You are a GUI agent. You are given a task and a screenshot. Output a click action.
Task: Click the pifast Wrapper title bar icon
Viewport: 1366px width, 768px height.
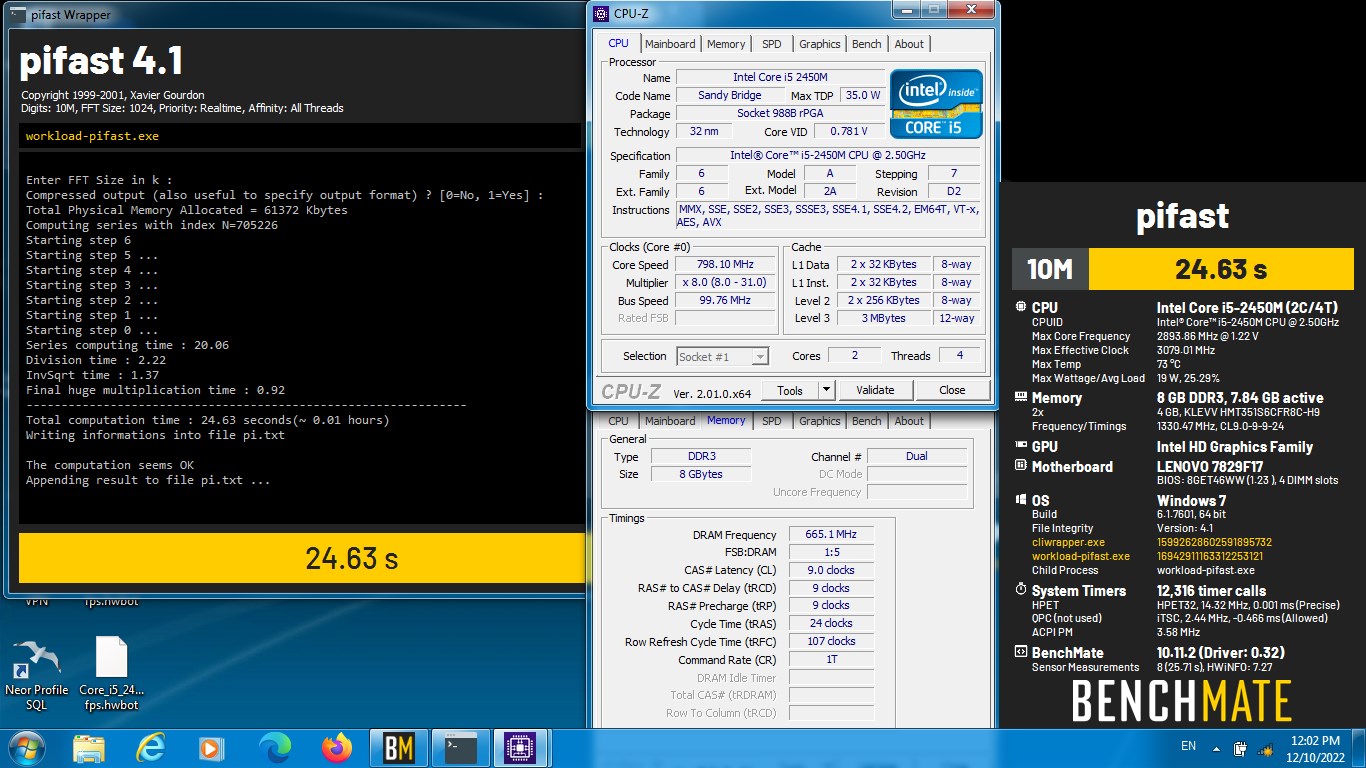click(18, 15)
